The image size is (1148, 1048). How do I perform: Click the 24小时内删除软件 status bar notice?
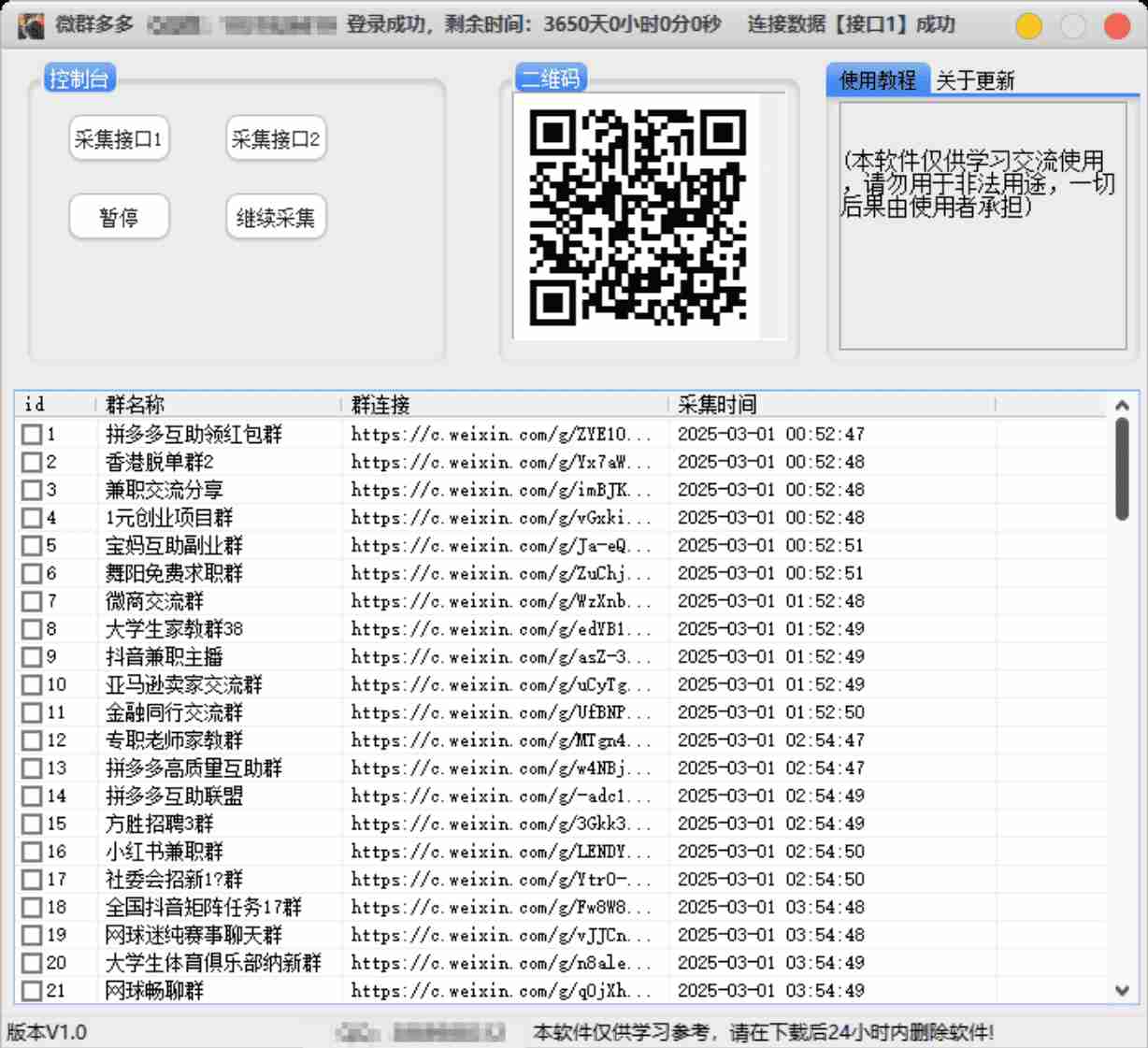click(x=763, y=1032)
